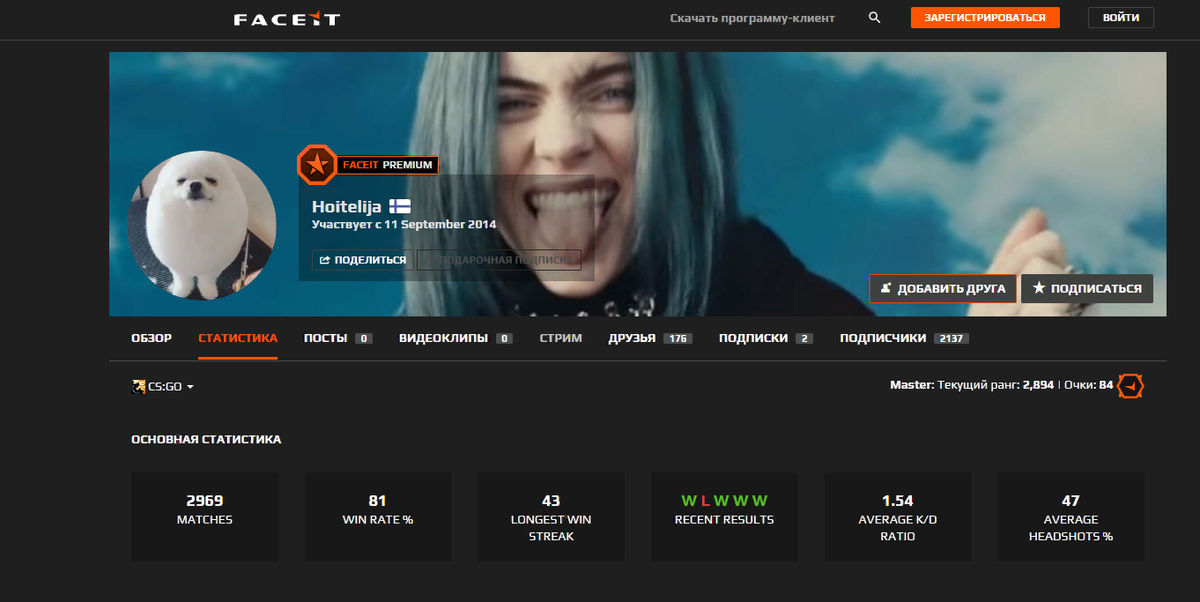
Task: Click the Master rank level icon
Action: click(x=1131, y=385)
